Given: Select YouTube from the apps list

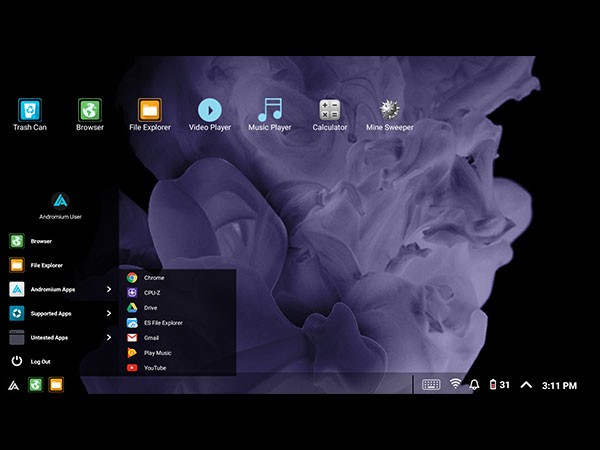Looking at the screenshot, I should coord(154,368).
